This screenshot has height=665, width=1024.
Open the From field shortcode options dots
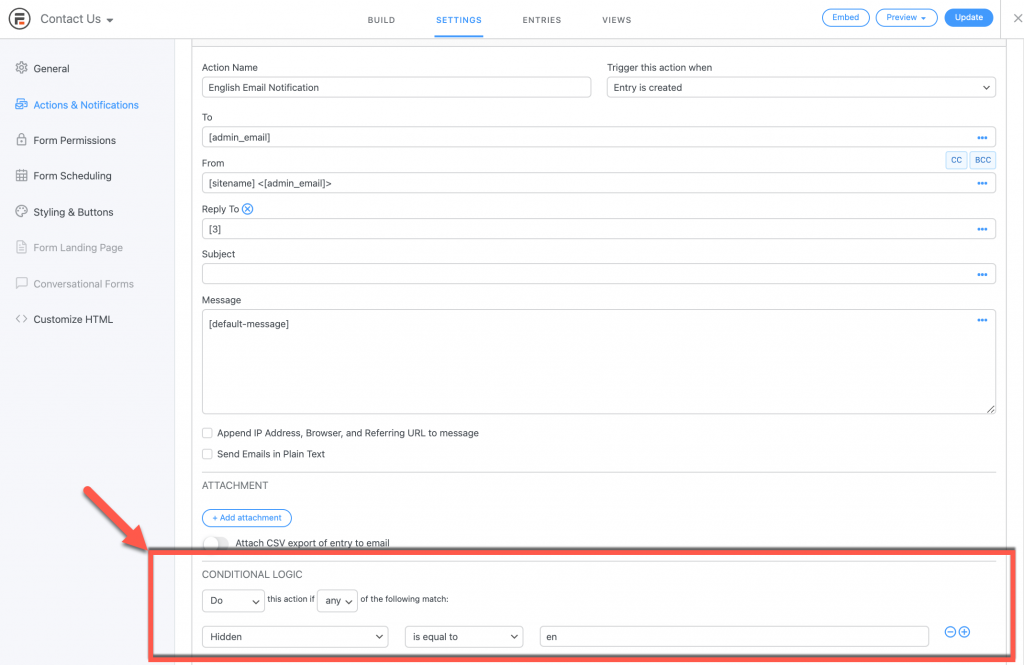click(x=982, y=184)
